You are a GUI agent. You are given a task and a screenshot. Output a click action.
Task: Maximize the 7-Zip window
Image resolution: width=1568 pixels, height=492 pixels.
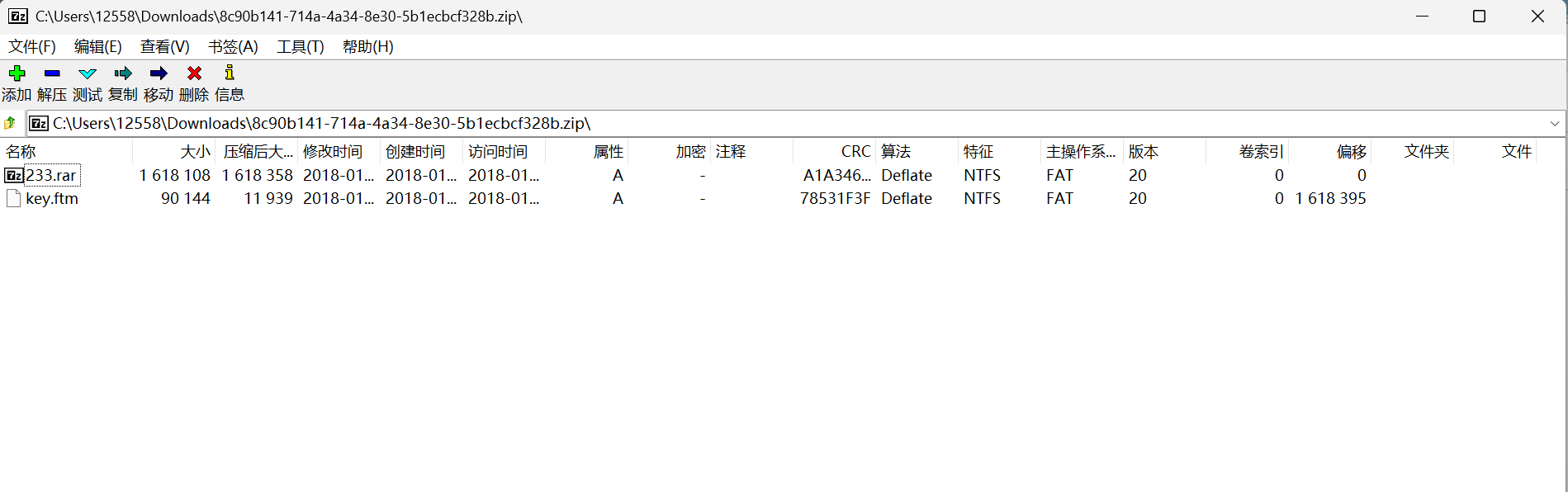pyautogui.click(x=1480, y=17)
